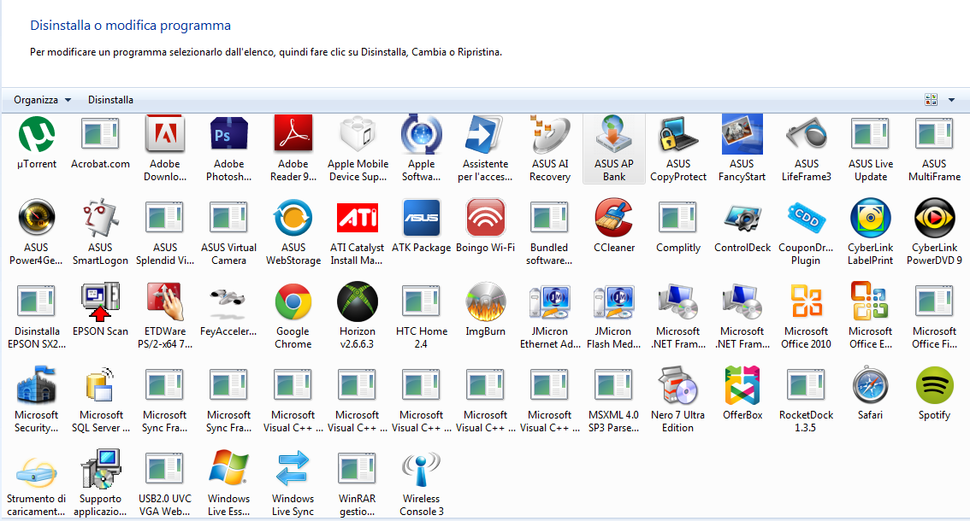970x521 pixels.
Task: Click the Windows Live Sync icon
Action: click(x=293, y=468)
